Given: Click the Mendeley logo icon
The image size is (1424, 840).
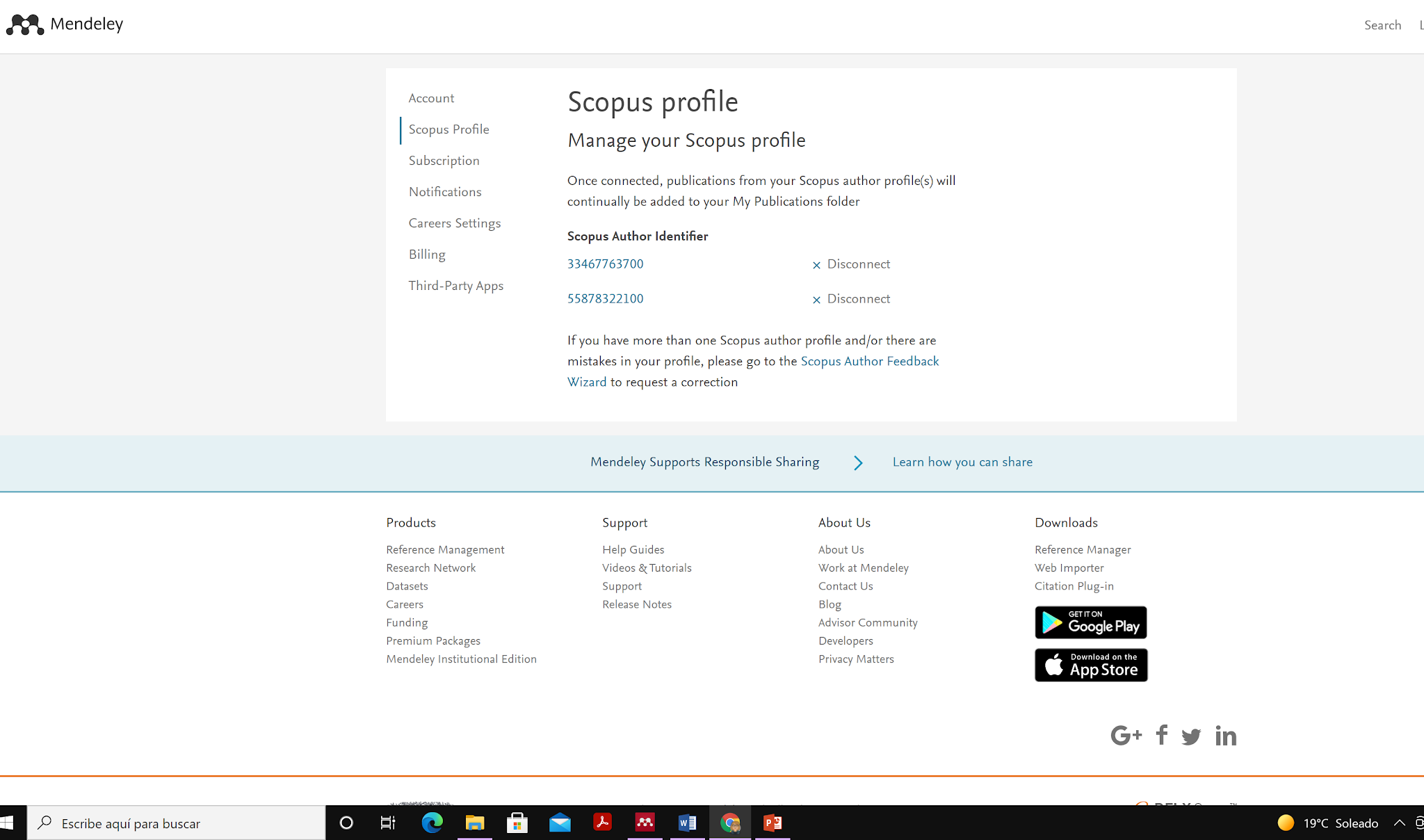Looking at the screenshot, I should 25,25.
